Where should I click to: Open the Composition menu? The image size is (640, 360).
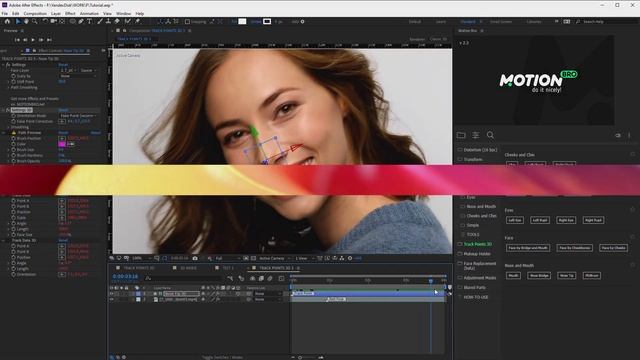(x=35, y=13)
